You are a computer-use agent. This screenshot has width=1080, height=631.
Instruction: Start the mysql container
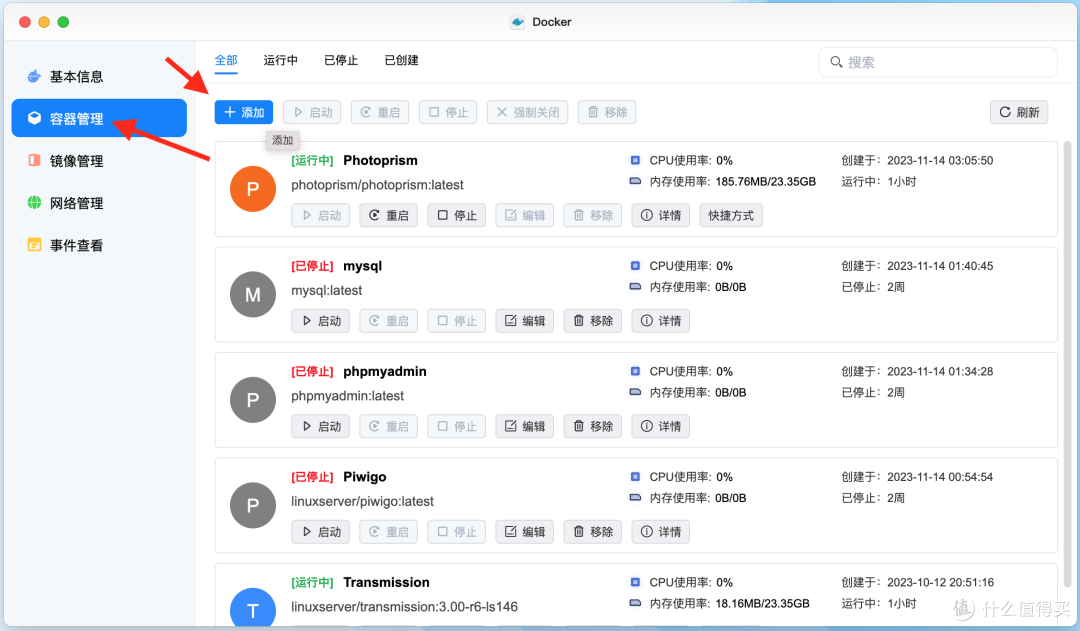(320, 321)
